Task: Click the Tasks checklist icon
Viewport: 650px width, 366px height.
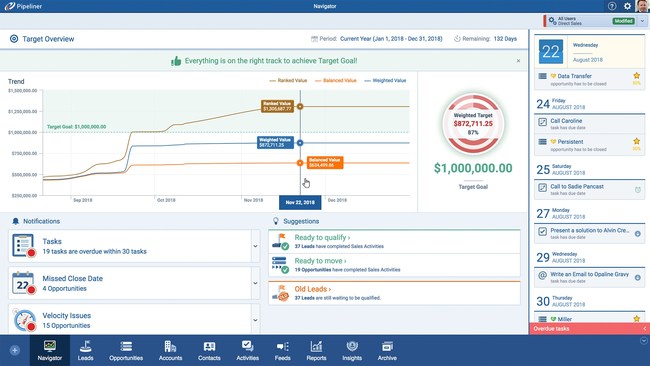Action: (x=24, y=246)
